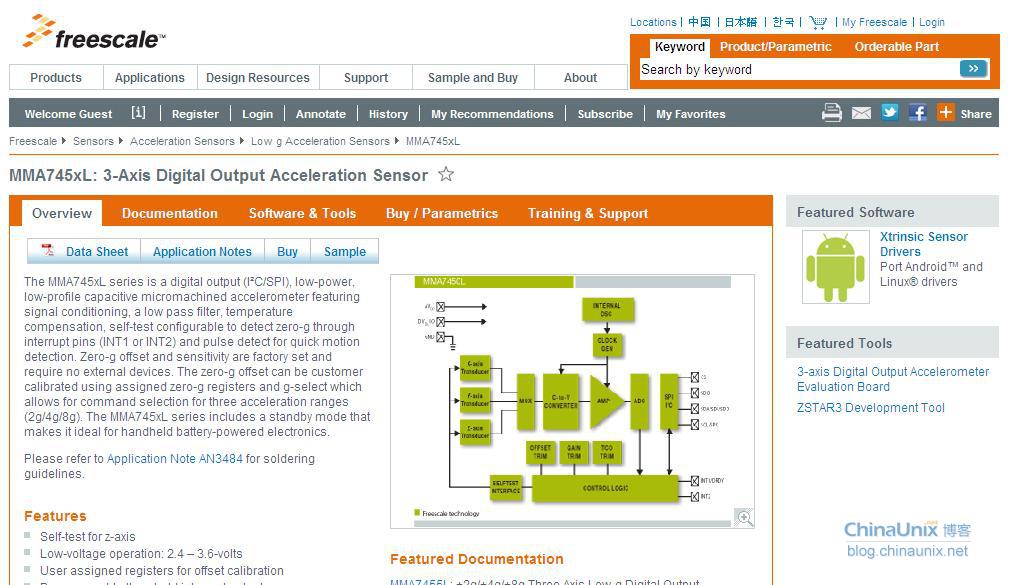
Task: Open My Recommendations
Action: [x=492, y=114]
